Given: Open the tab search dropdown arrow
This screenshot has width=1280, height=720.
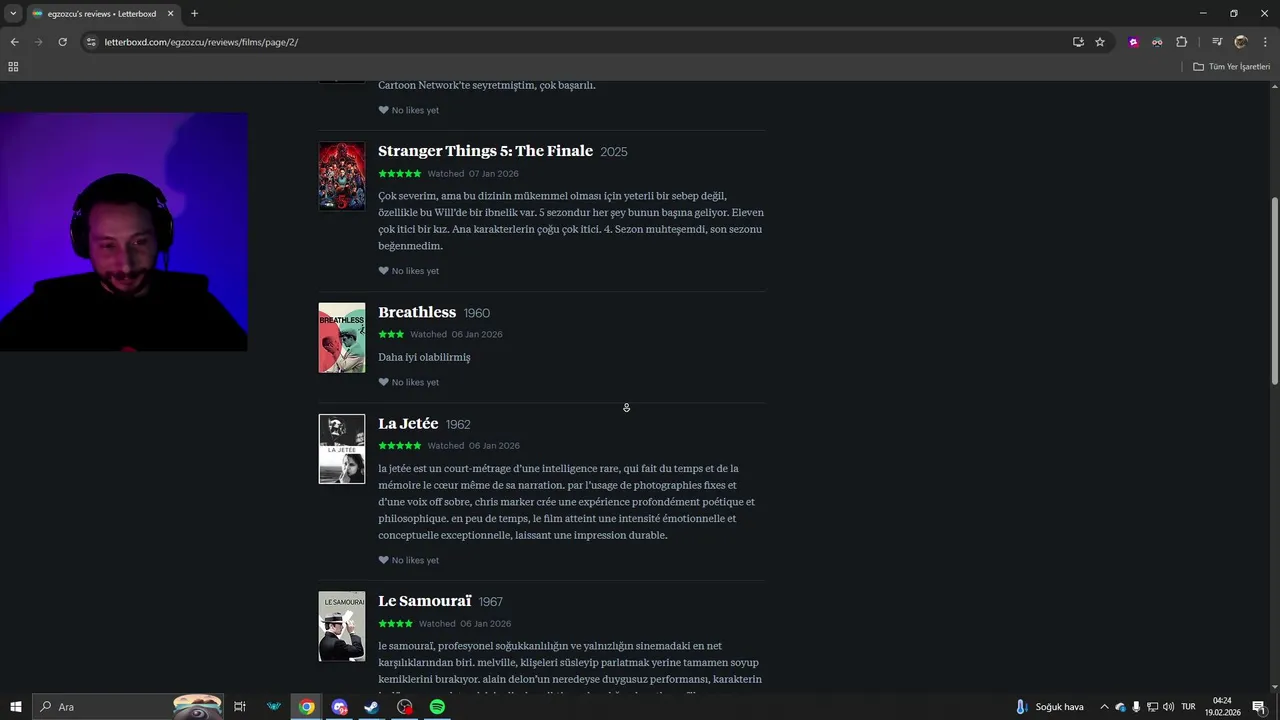Looking at the screenshot, I should (x=13, y=14).
